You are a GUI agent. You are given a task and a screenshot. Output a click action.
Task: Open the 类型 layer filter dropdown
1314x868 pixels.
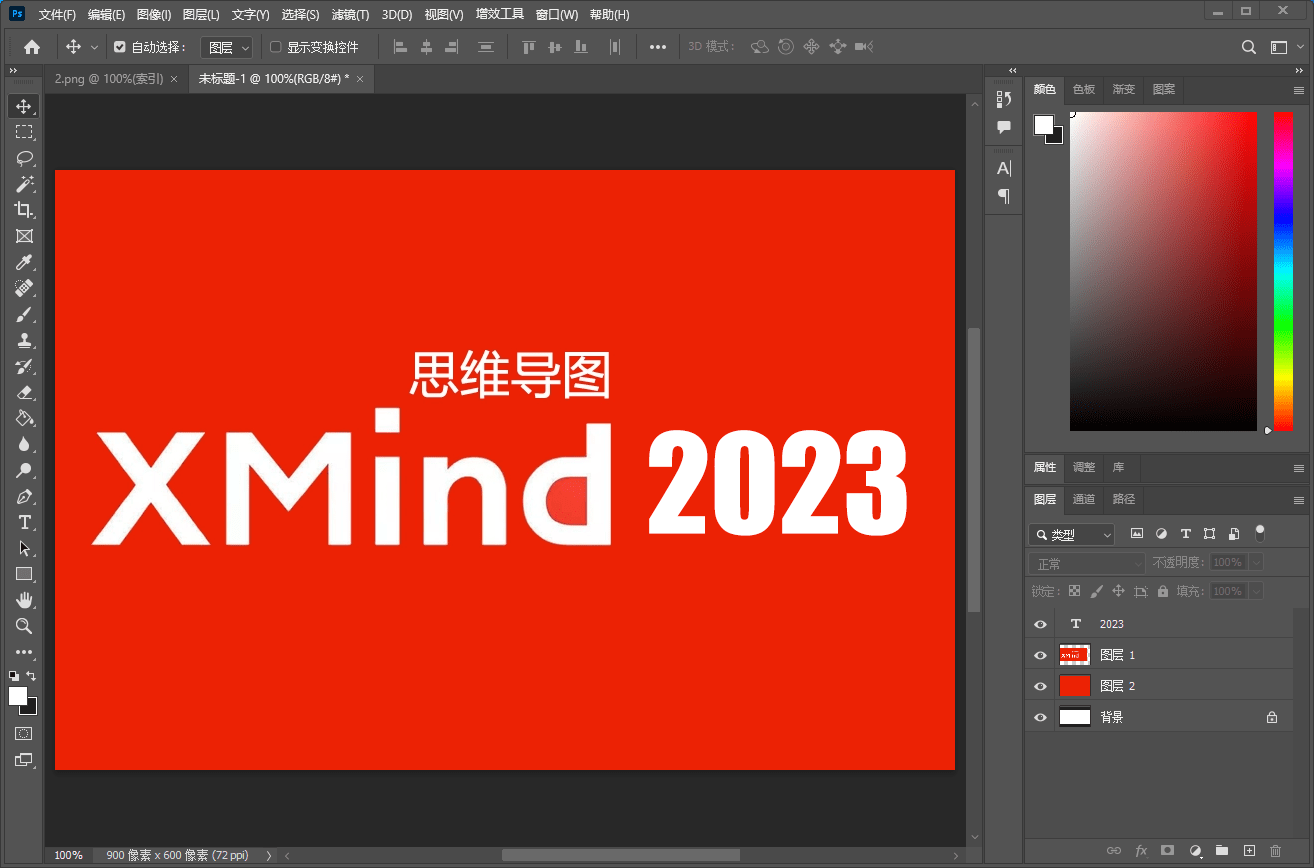(x=1071, y=535)
